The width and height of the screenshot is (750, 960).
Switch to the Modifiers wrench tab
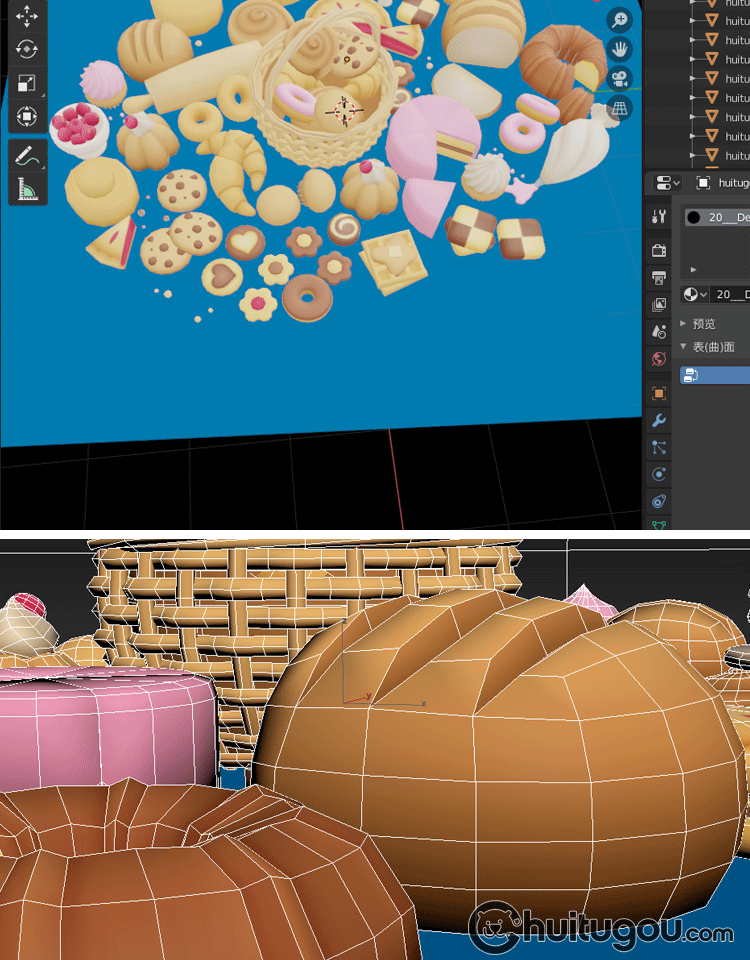pos(659,421)
